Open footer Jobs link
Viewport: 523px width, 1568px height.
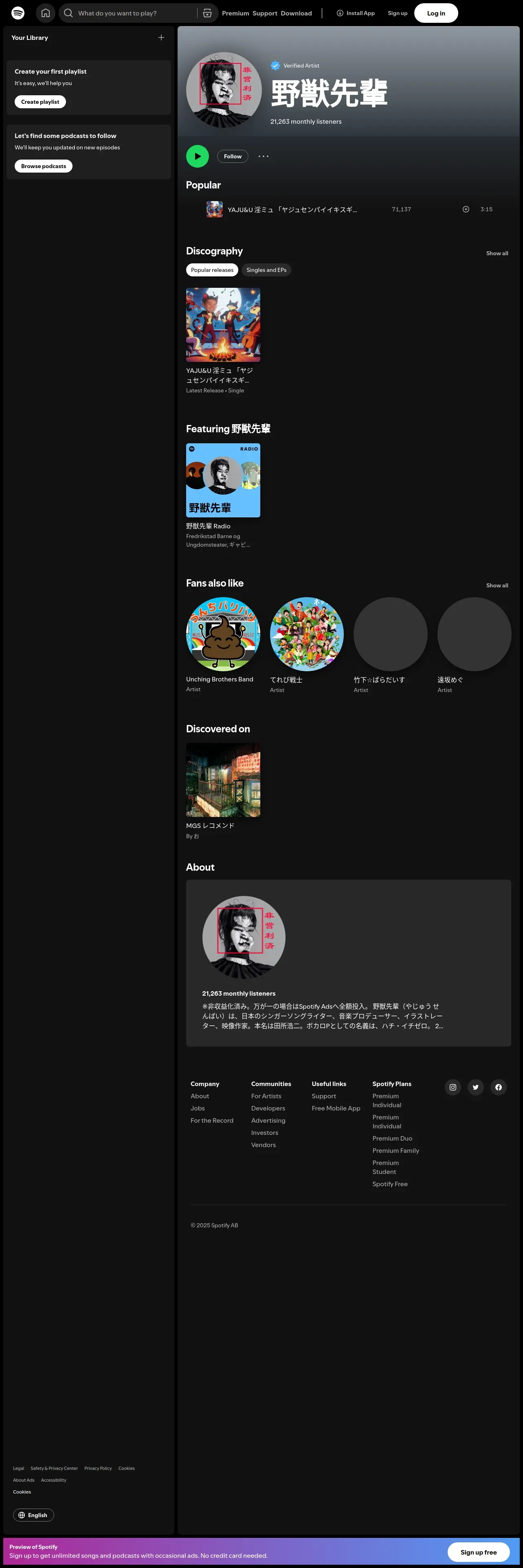click(197, 1108)
